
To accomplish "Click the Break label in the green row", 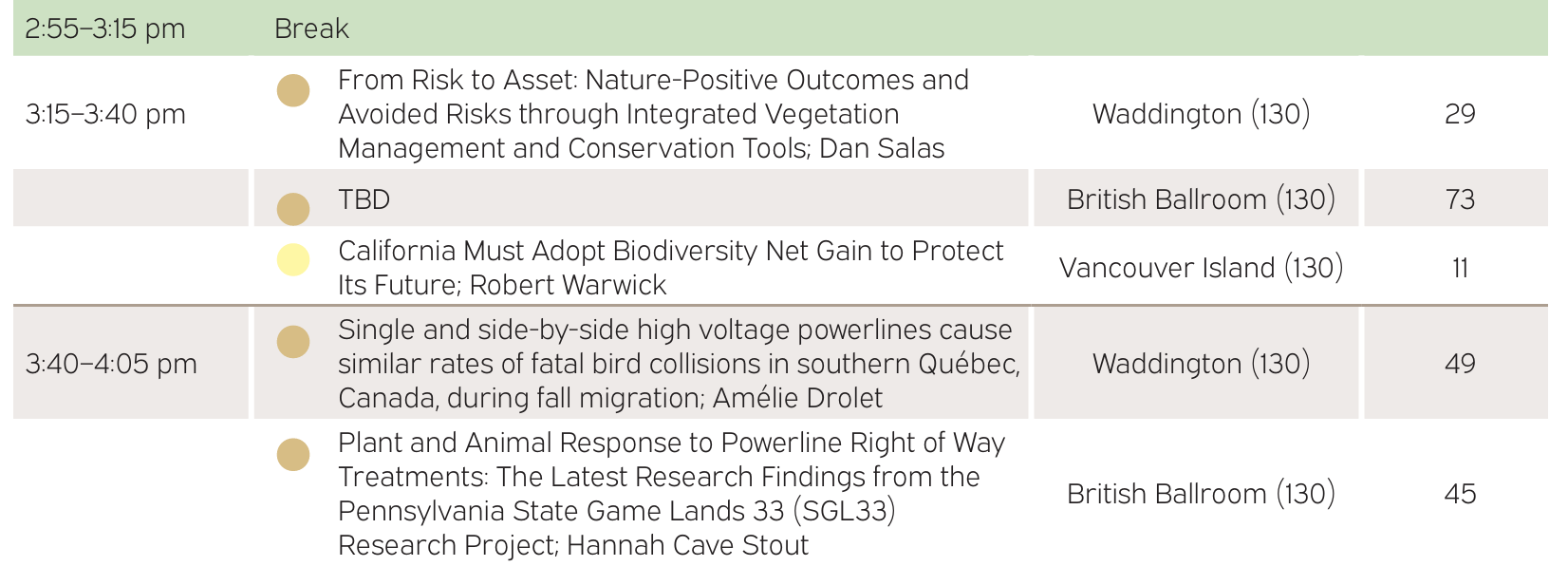I will [311, 28].
